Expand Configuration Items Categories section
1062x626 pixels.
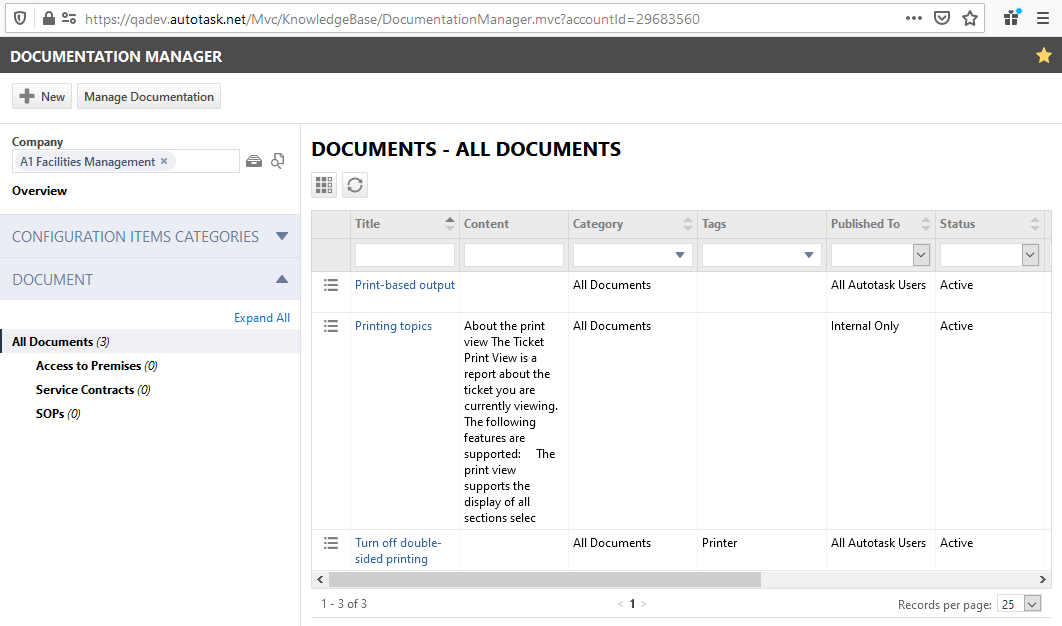point(282,236)
